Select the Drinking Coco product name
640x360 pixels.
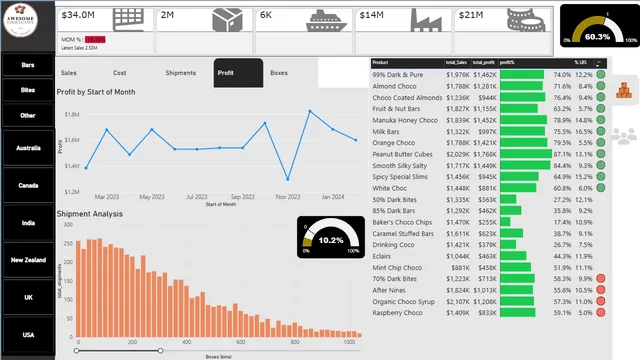click(x=393, y=245)
